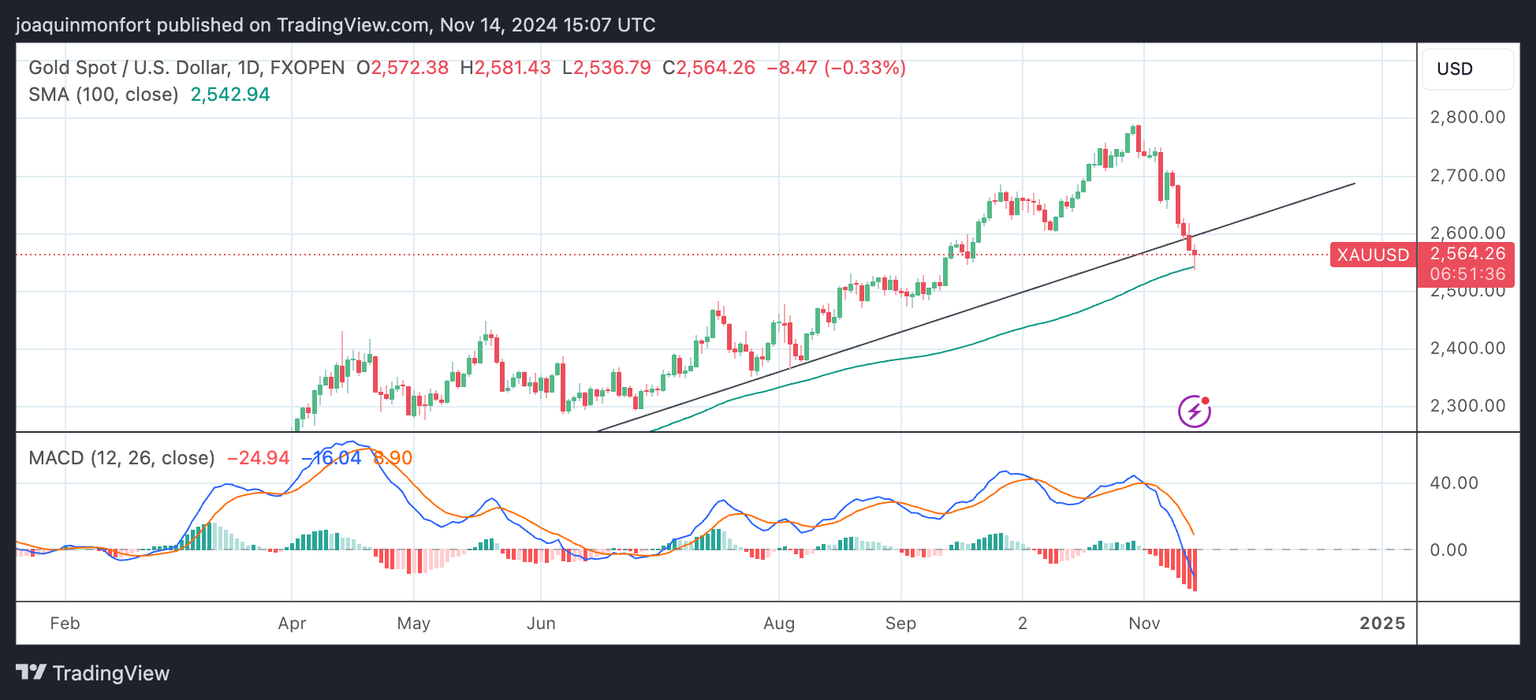Click the XAUUSD price label tag
The width and height of the screenshot is (1536, 700).
click(1371, 255)
